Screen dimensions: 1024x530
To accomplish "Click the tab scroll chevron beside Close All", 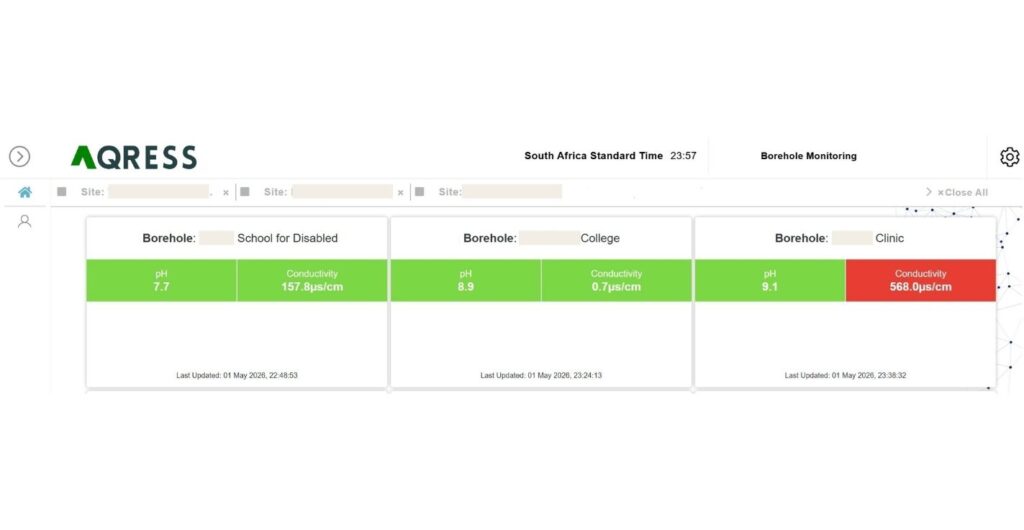I will pyautogui.click(x=929, y=192).
